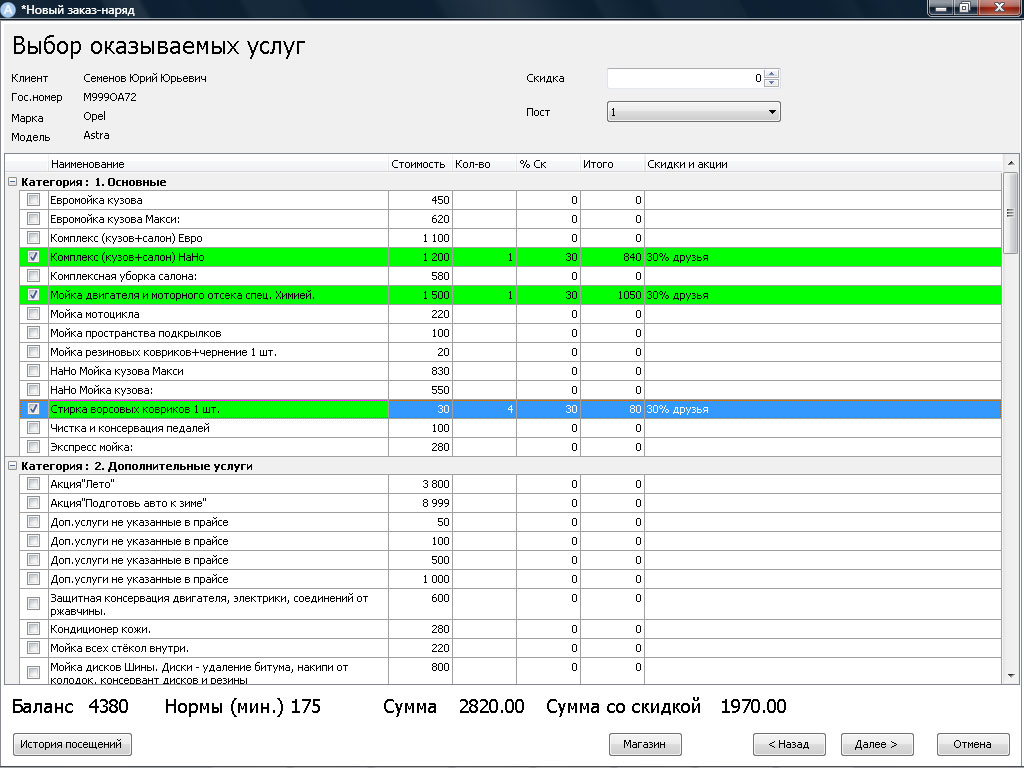The height and width of the screenshot is (768, 1024).
Task: Uncheck 'Комплекс (кузов+салон) НаНо' checkbox
Action: coord(34,257)
